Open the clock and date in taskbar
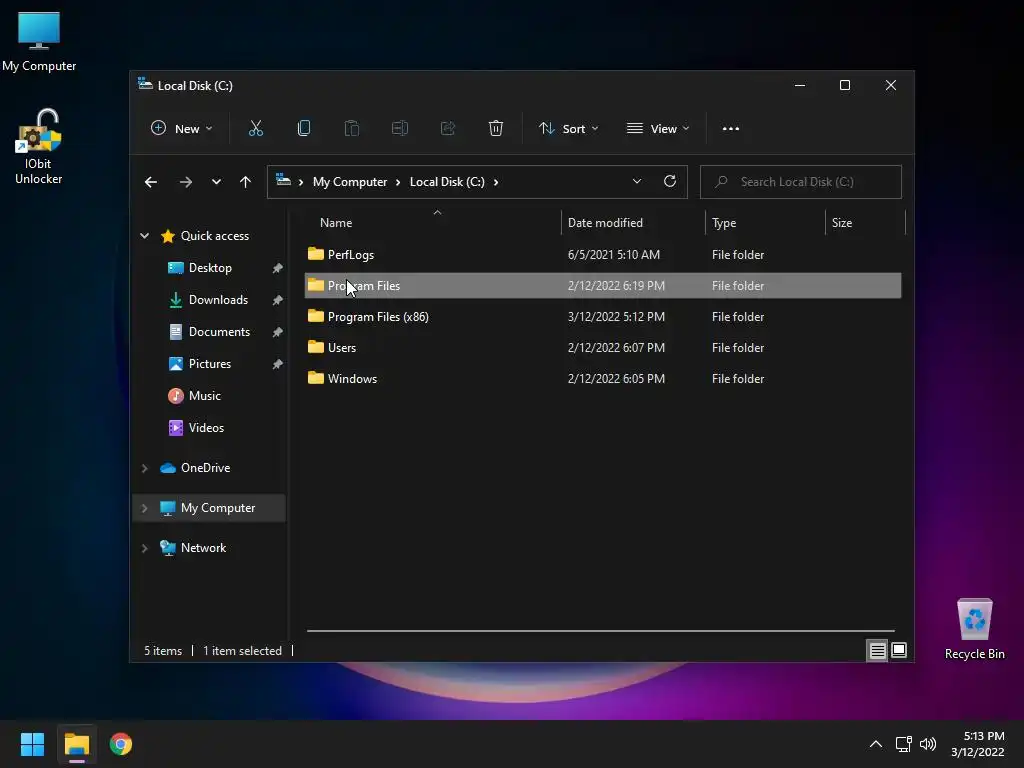The width and height of the screenshot is (1024, 768). 978,744
